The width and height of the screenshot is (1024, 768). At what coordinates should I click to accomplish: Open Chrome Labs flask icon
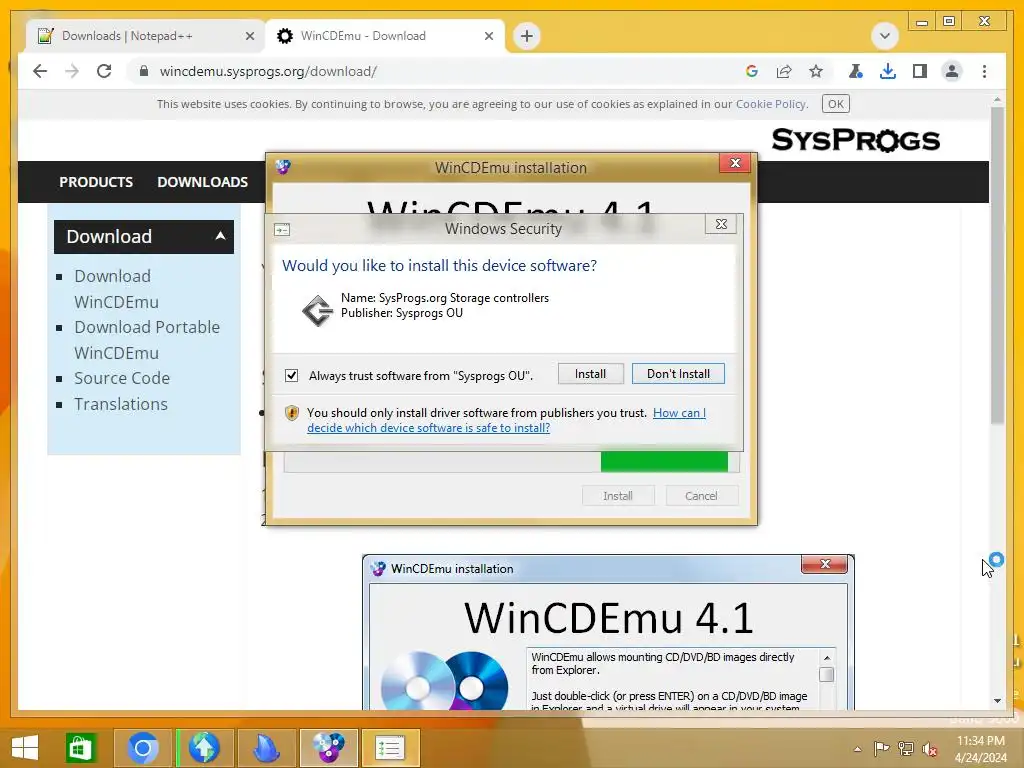[x=856, y=71]
